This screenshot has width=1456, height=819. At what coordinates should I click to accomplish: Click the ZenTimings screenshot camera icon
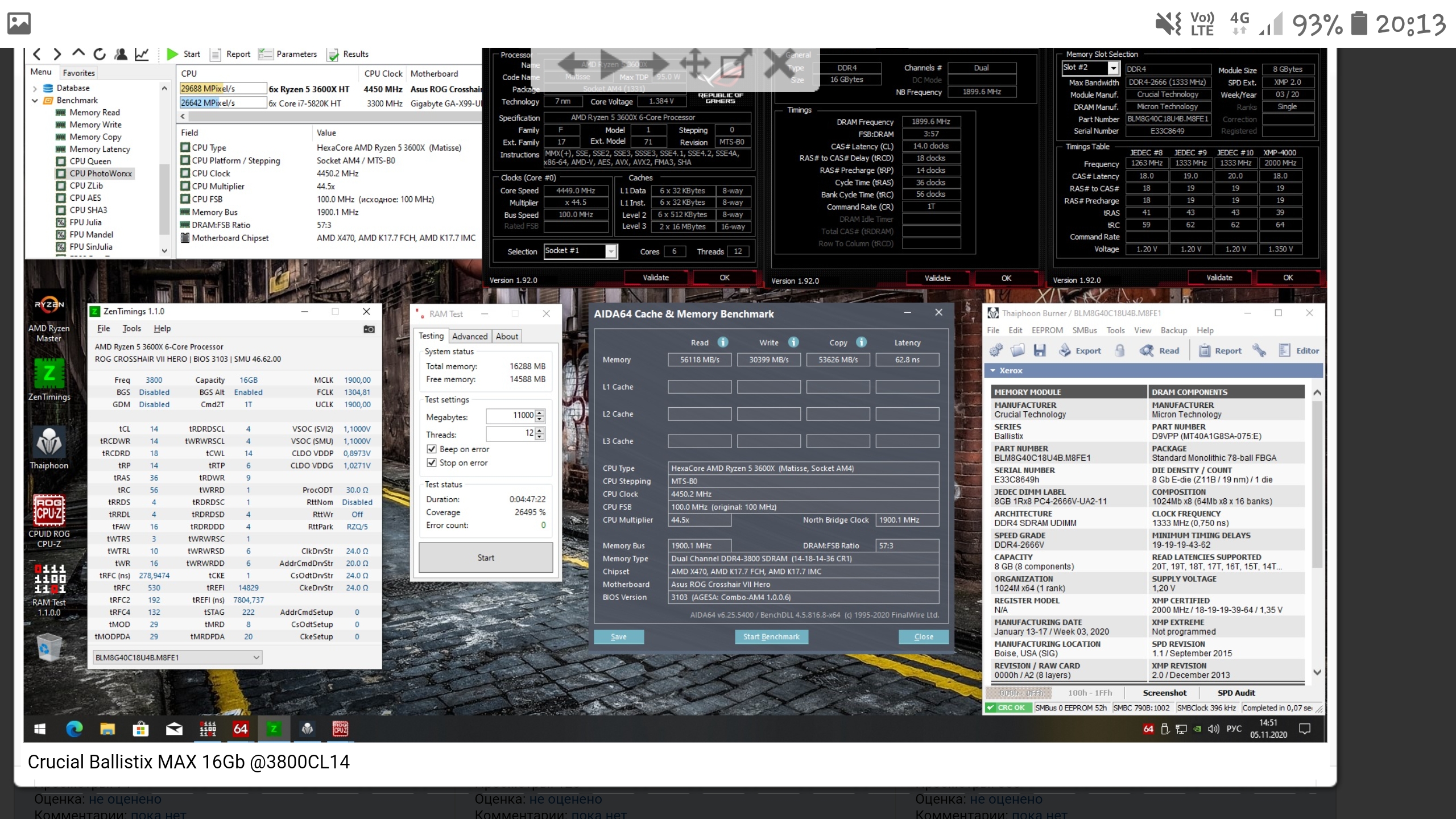(369, 329)
